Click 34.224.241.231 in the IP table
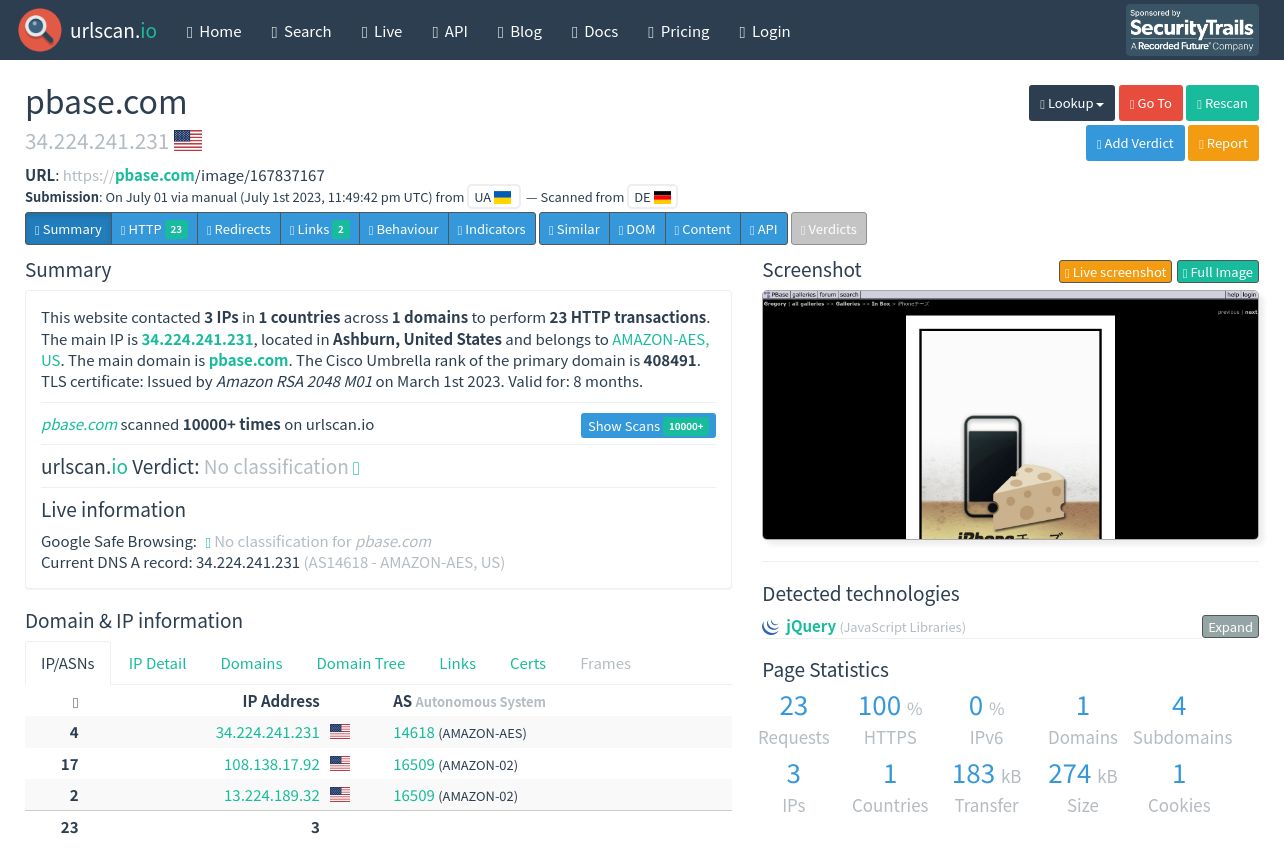Image resolution: width=1284 pixels, height=866 pixels. [x=267, y=732]
